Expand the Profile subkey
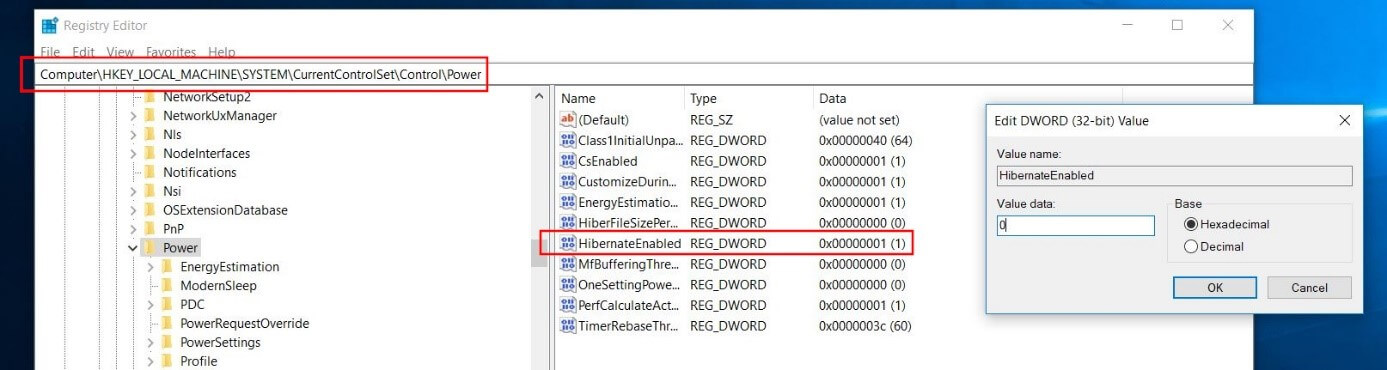 pos(151,361)
